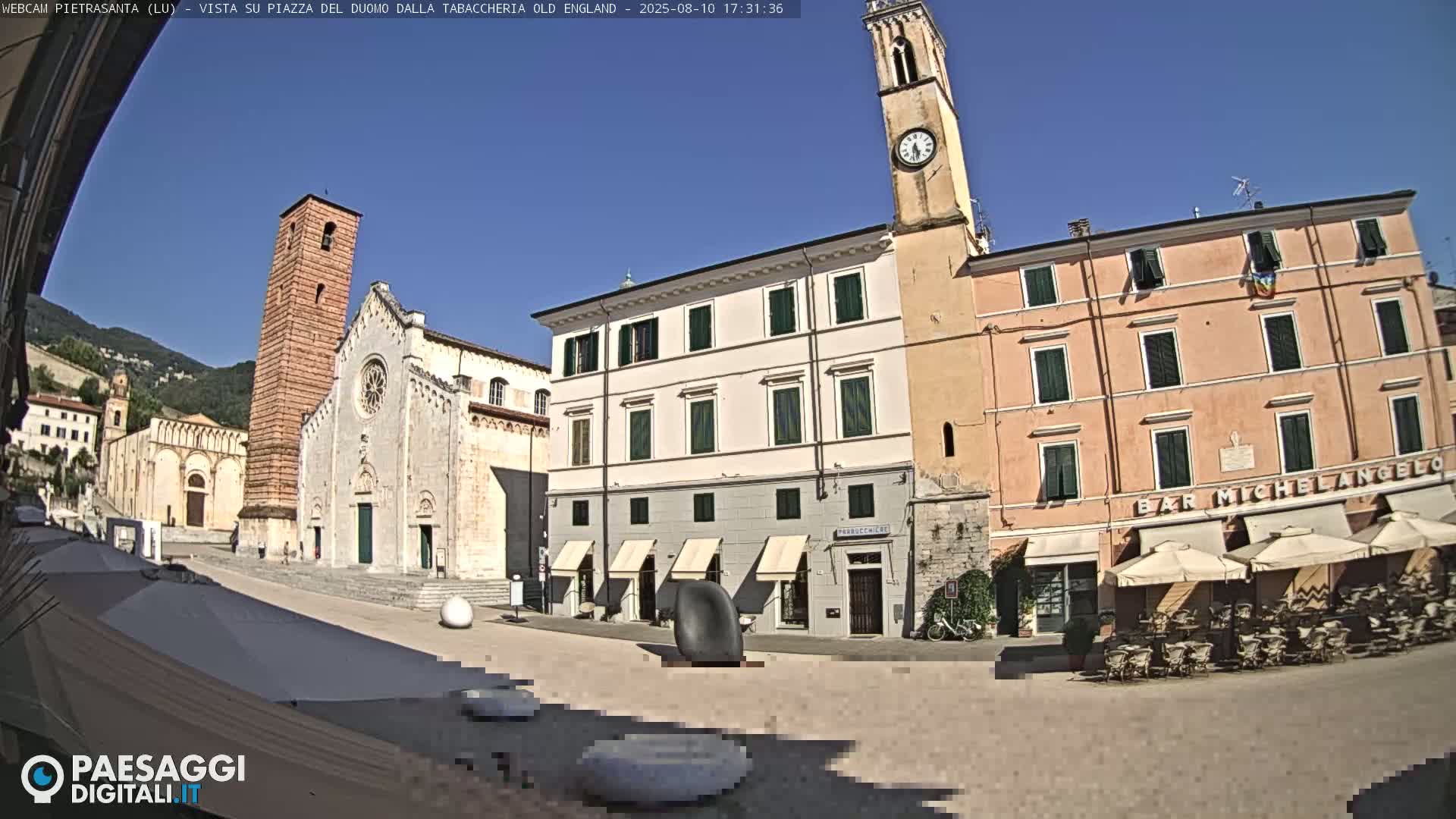
Task: Click the clock face on the tower
Action: (x=916, y=147)
